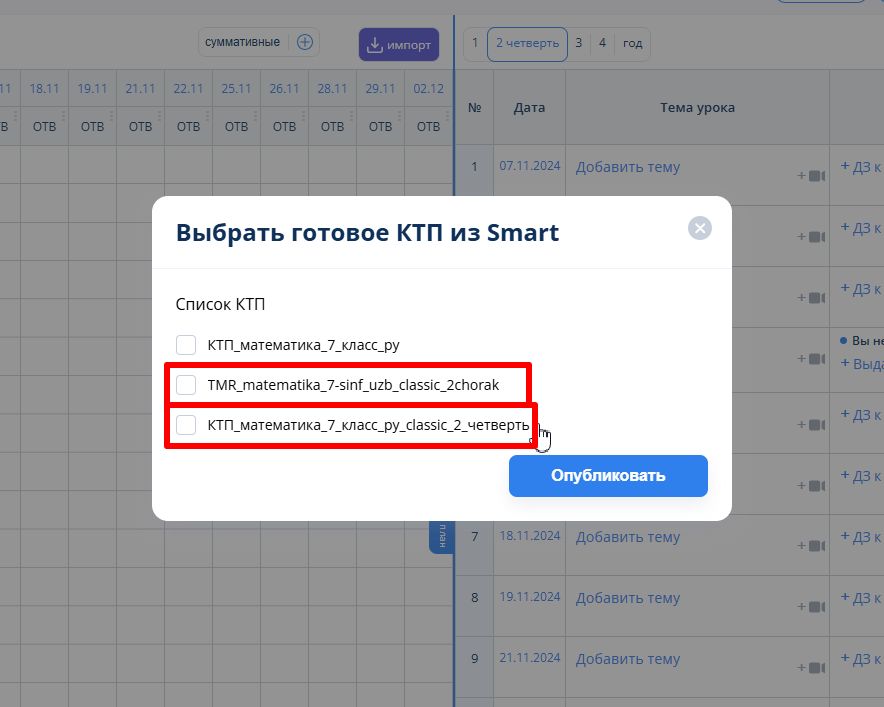This screenshot has height=707, width=884.
Task: Click the суммативные button
Action: pyautogui.click(x=242, y=42)
